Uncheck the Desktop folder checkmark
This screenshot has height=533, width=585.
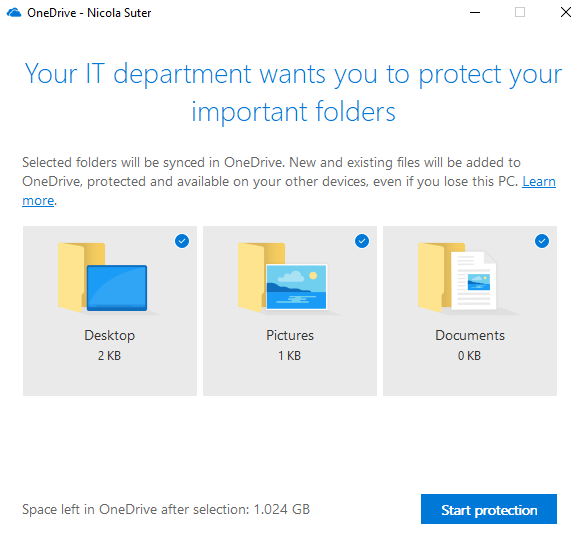click(x=182, y=241)
